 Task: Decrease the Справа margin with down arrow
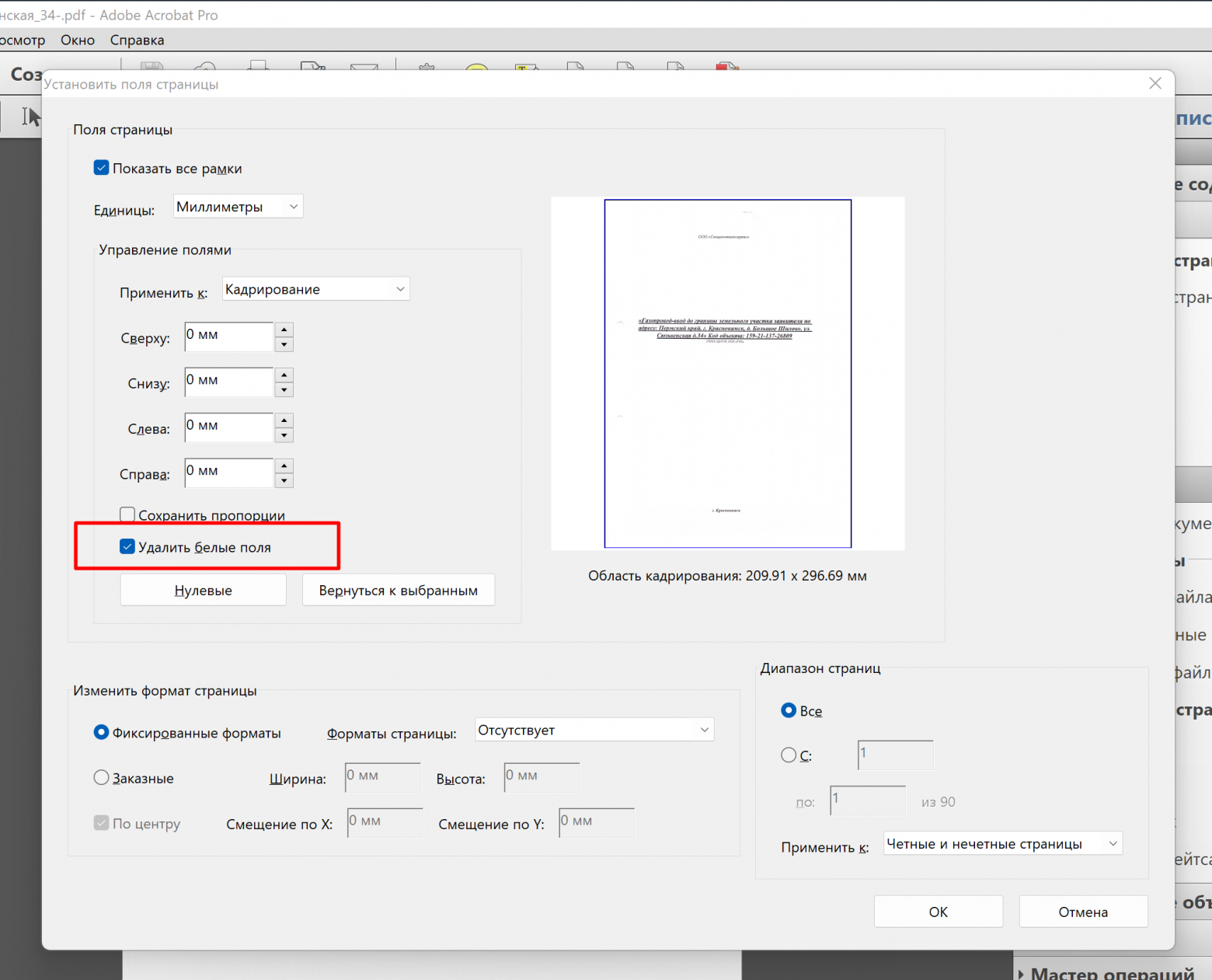[284, 480]
